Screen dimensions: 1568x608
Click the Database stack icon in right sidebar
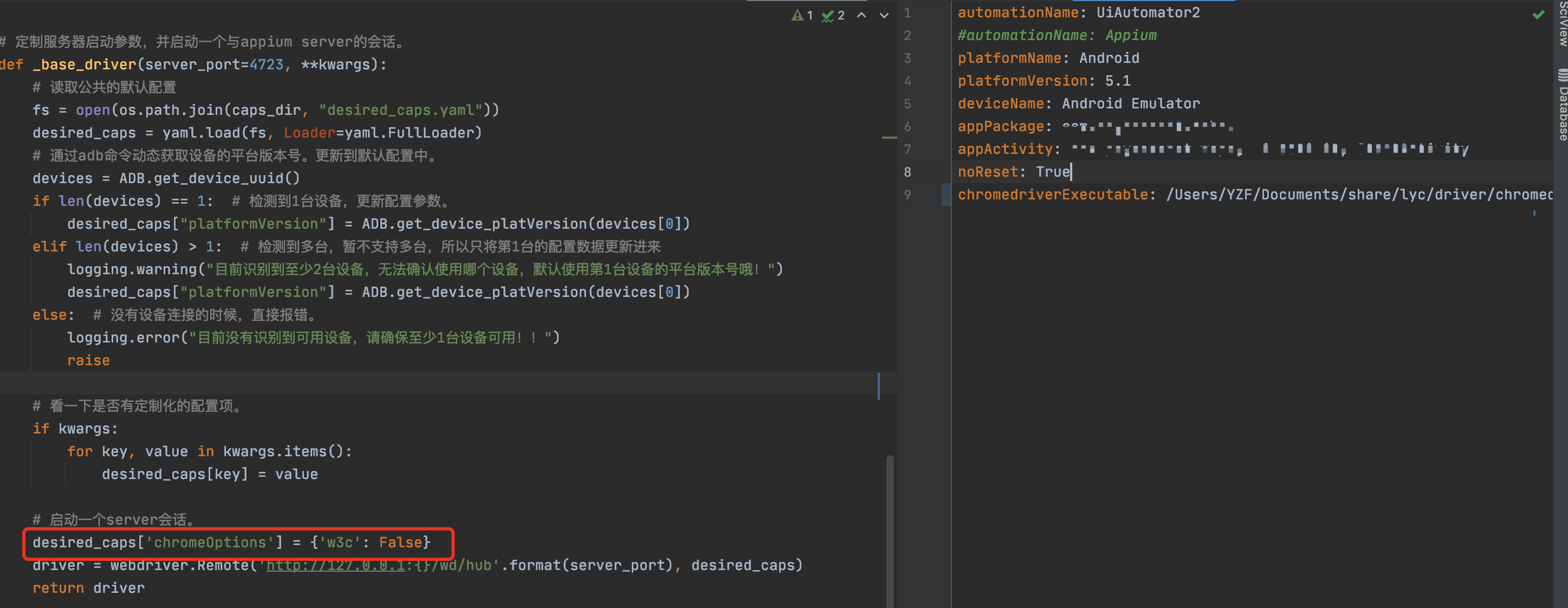pyautogui.click(x=1563, y=75)
